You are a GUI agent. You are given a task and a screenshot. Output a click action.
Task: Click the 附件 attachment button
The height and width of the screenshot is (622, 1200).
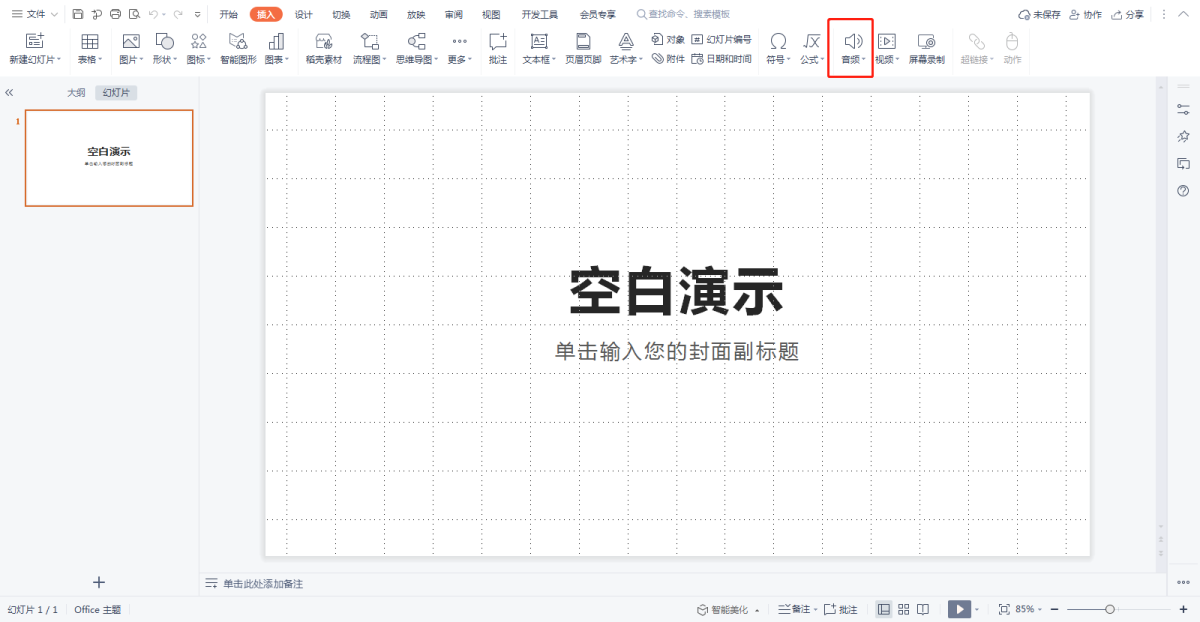click(x=668, y=59)
